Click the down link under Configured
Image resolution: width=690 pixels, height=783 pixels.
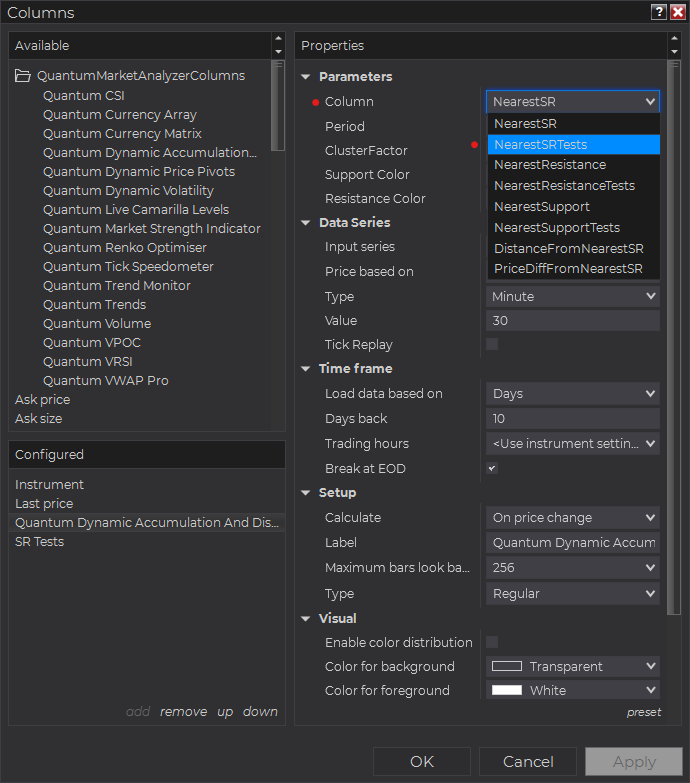tap(260, 712)
